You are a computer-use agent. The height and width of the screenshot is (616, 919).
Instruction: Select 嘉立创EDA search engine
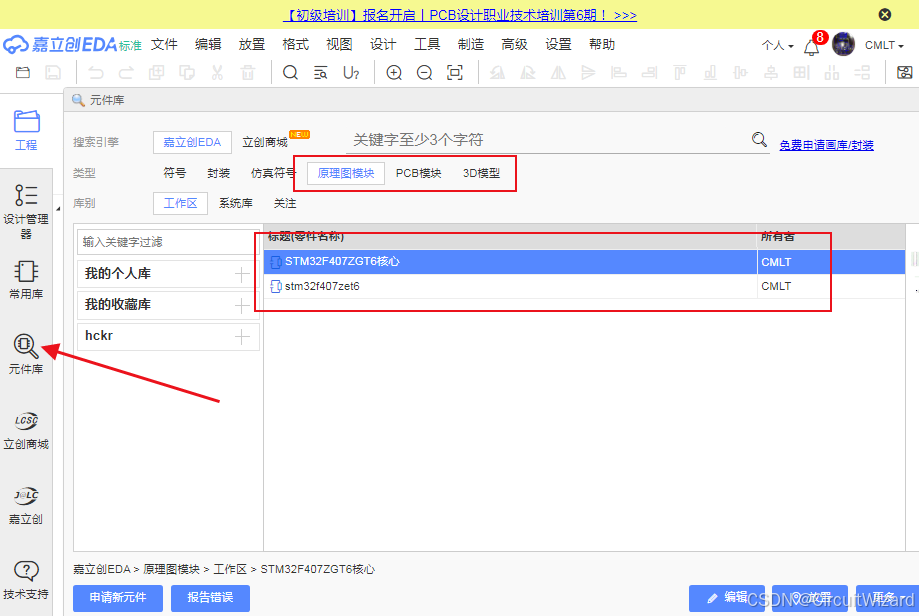pyautogui.click(x=192, y=142)
